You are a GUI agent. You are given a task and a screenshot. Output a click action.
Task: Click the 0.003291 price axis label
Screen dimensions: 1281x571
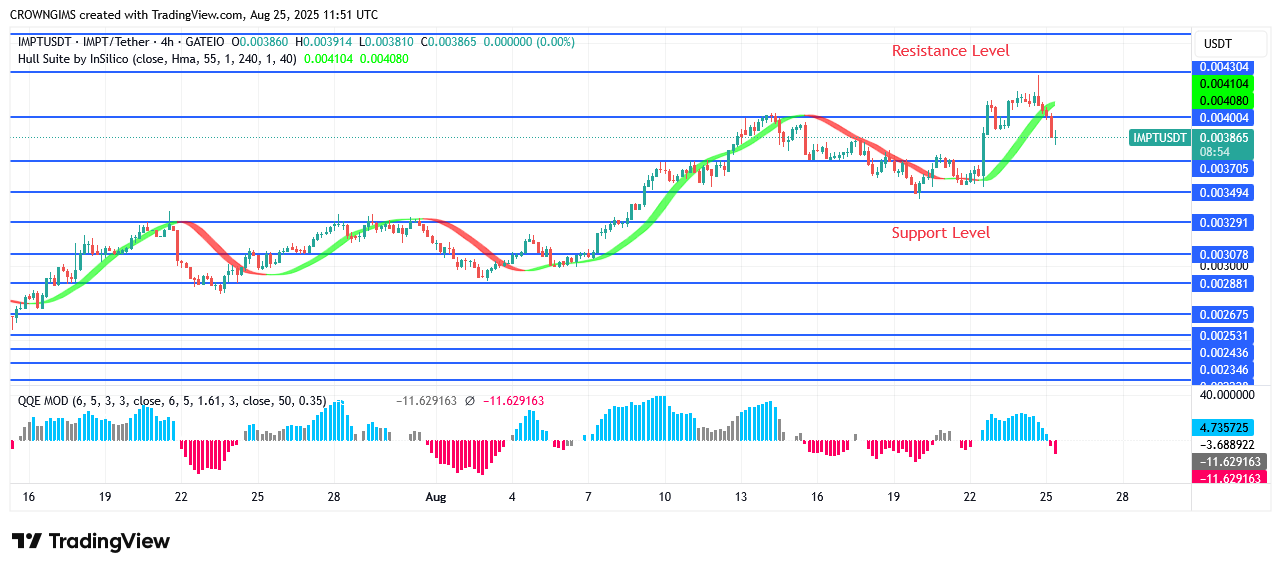click(x=1225, y=223)
